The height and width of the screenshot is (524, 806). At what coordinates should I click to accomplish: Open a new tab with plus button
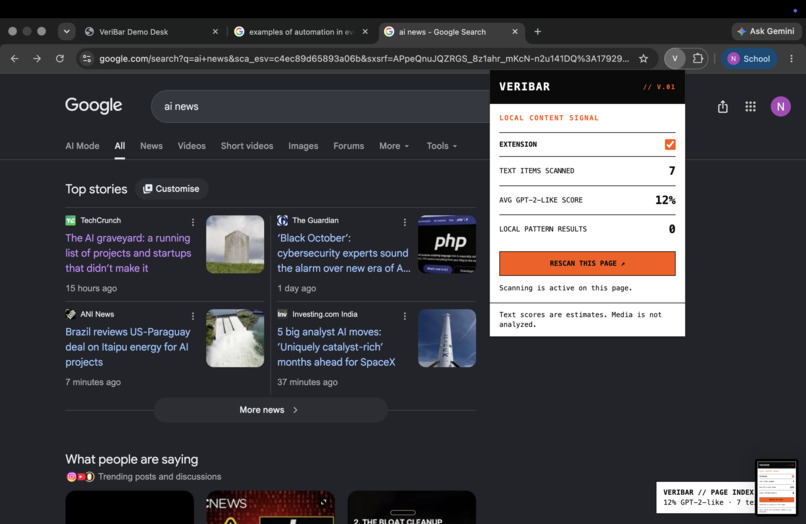[x=537, y=31]
